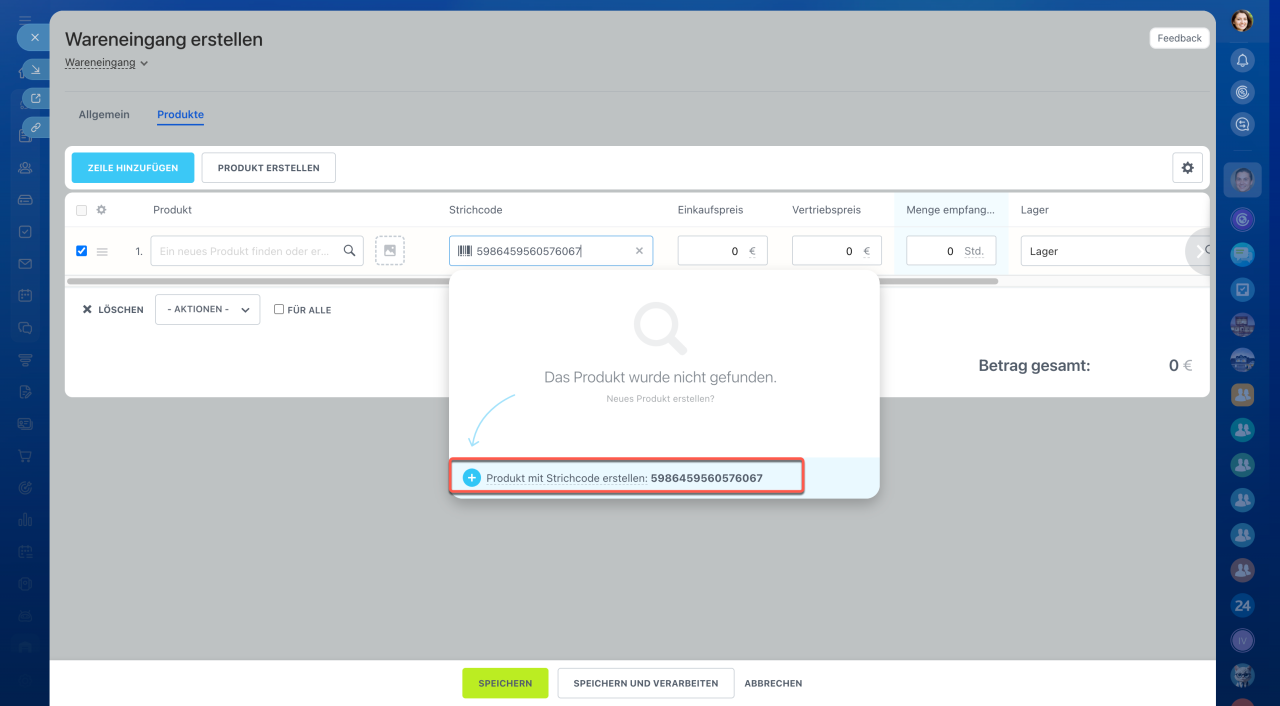Open the mail icon in left sidebar
The image size is (1280, 706).
click(x=25, y=264)
